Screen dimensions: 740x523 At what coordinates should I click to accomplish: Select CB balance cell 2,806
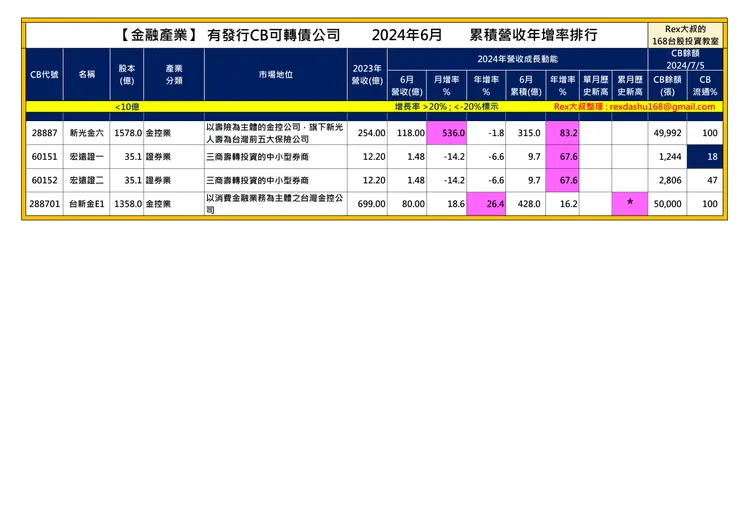[667, 180]
